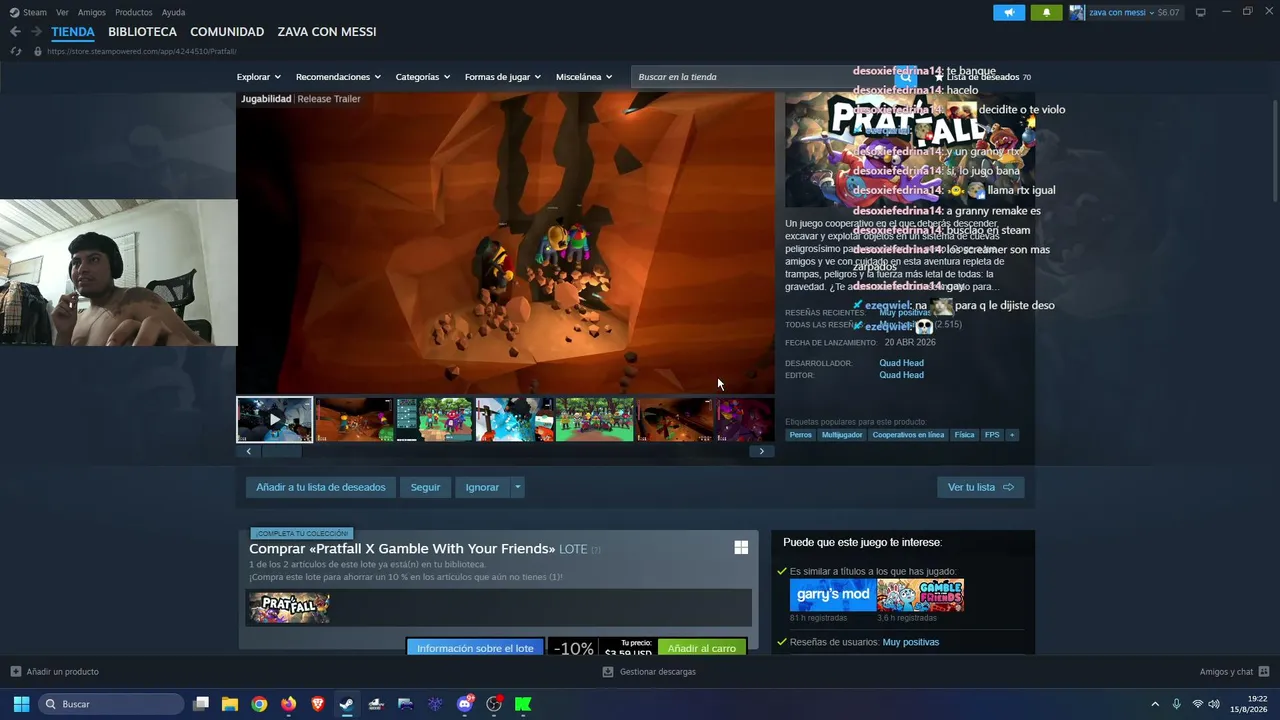This screenshot has height=720, width=1280.
Task: Open the Cooperativos en línea tag
Action: pyautogui.click(x=908, y=435)
